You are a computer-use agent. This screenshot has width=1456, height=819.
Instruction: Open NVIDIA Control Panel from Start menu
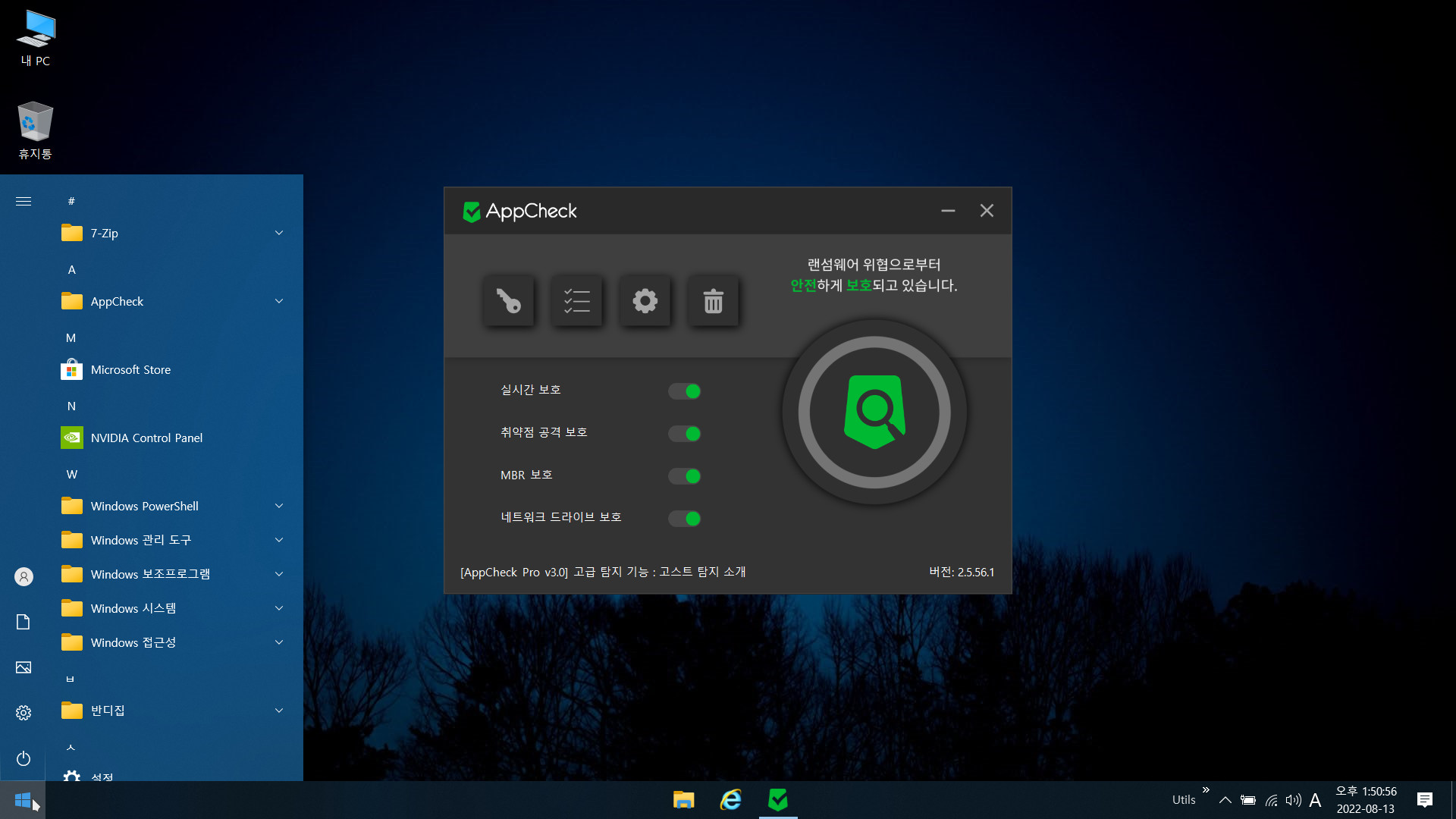click(174, 438)
